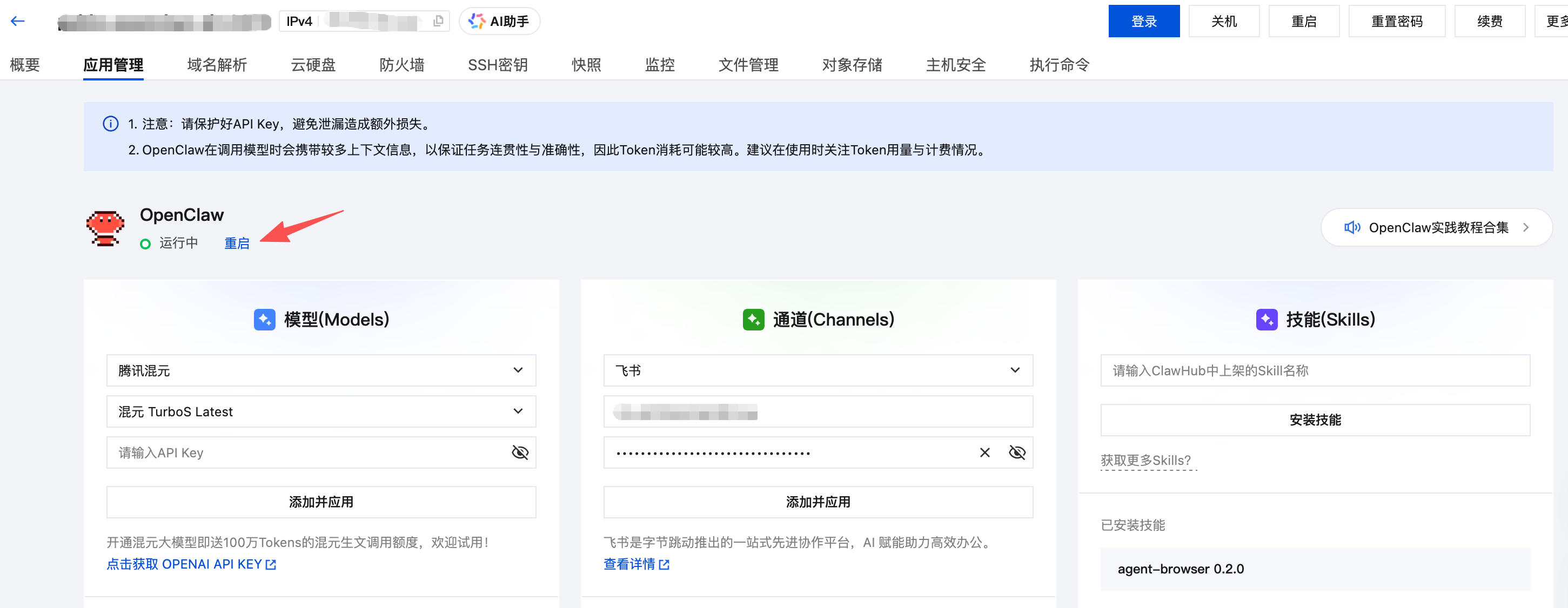Click the 安装技能 install button
The width and height of the screenshot is (1568, 608).
point(1315,420)
